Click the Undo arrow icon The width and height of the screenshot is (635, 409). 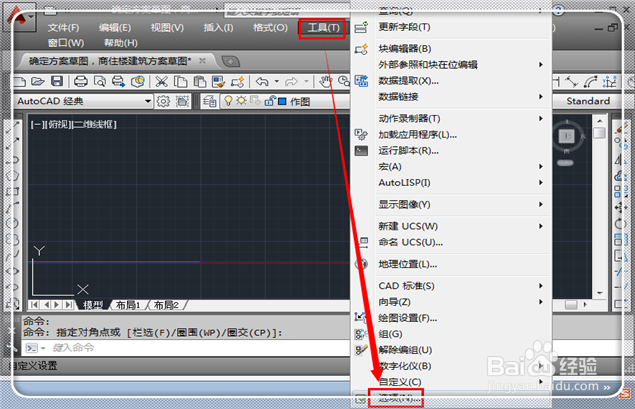(x=262, y=81)
